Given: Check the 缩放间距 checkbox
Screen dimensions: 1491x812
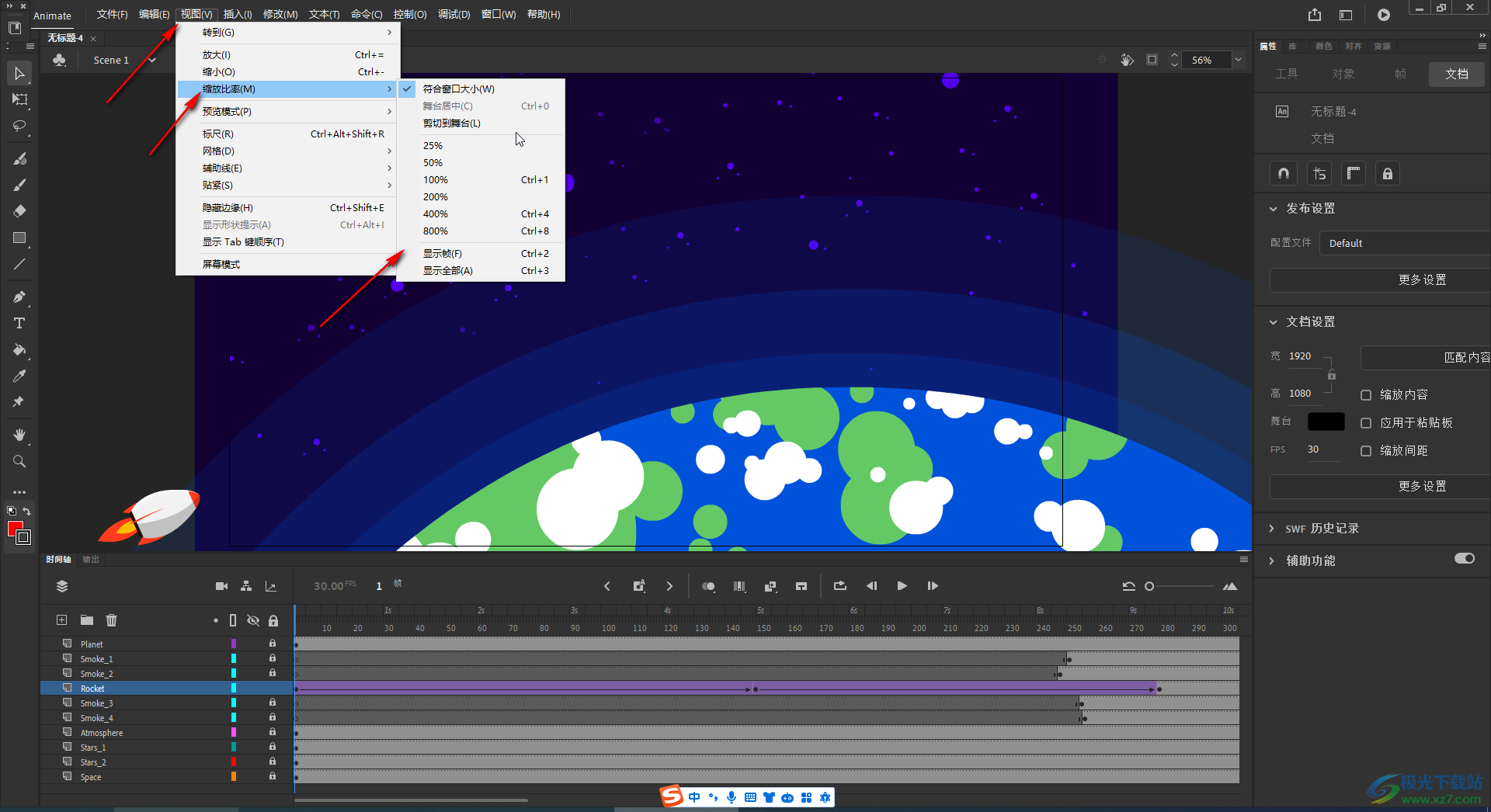Looking at the screenshot, I should [x=1366, y=451].
